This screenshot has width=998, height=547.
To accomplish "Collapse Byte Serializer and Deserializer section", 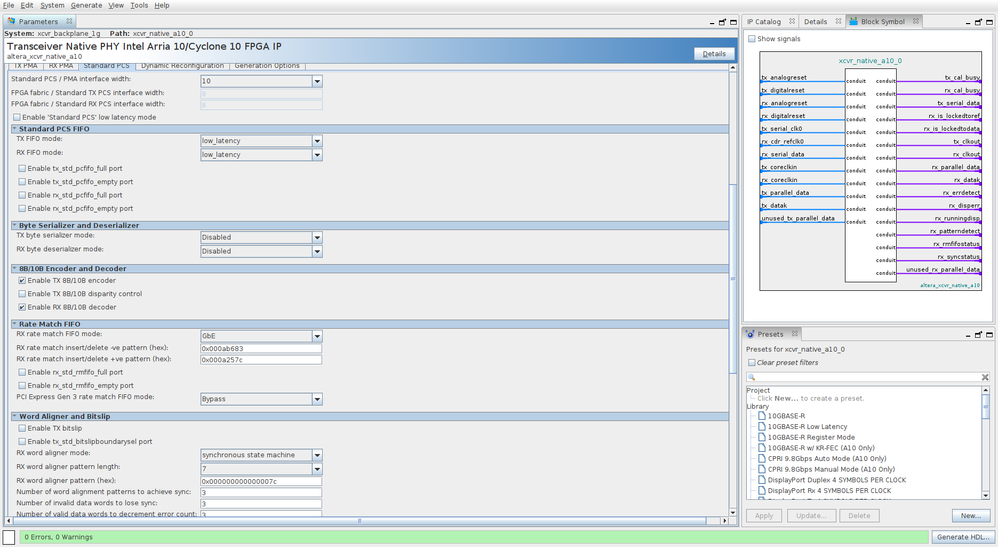I will tap(15, 225).
